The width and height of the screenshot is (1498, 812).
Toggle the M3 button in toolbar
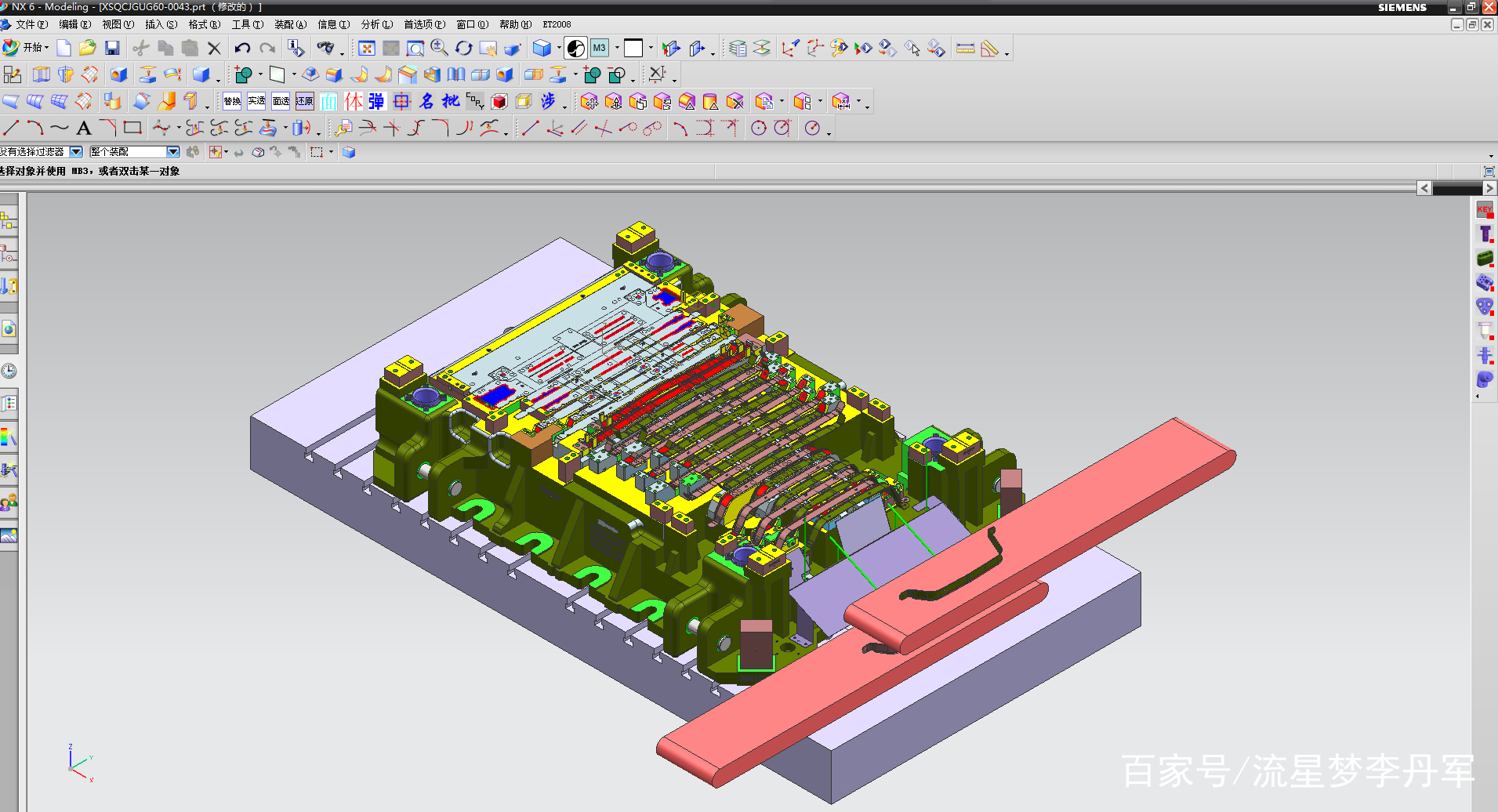coord(600,49)
